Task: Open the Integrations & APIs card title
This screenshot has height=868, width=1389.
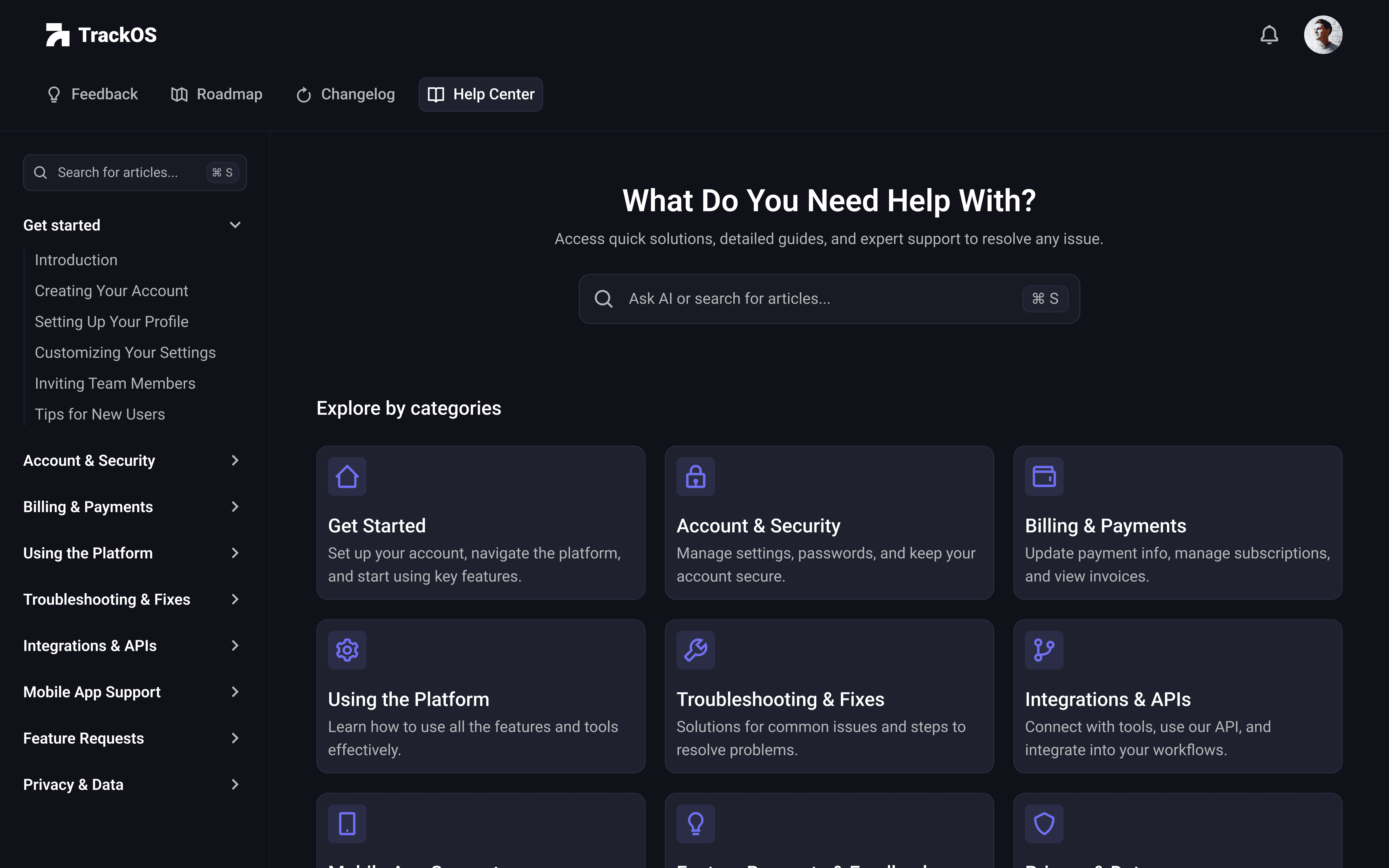Action: coord(1108,699)
